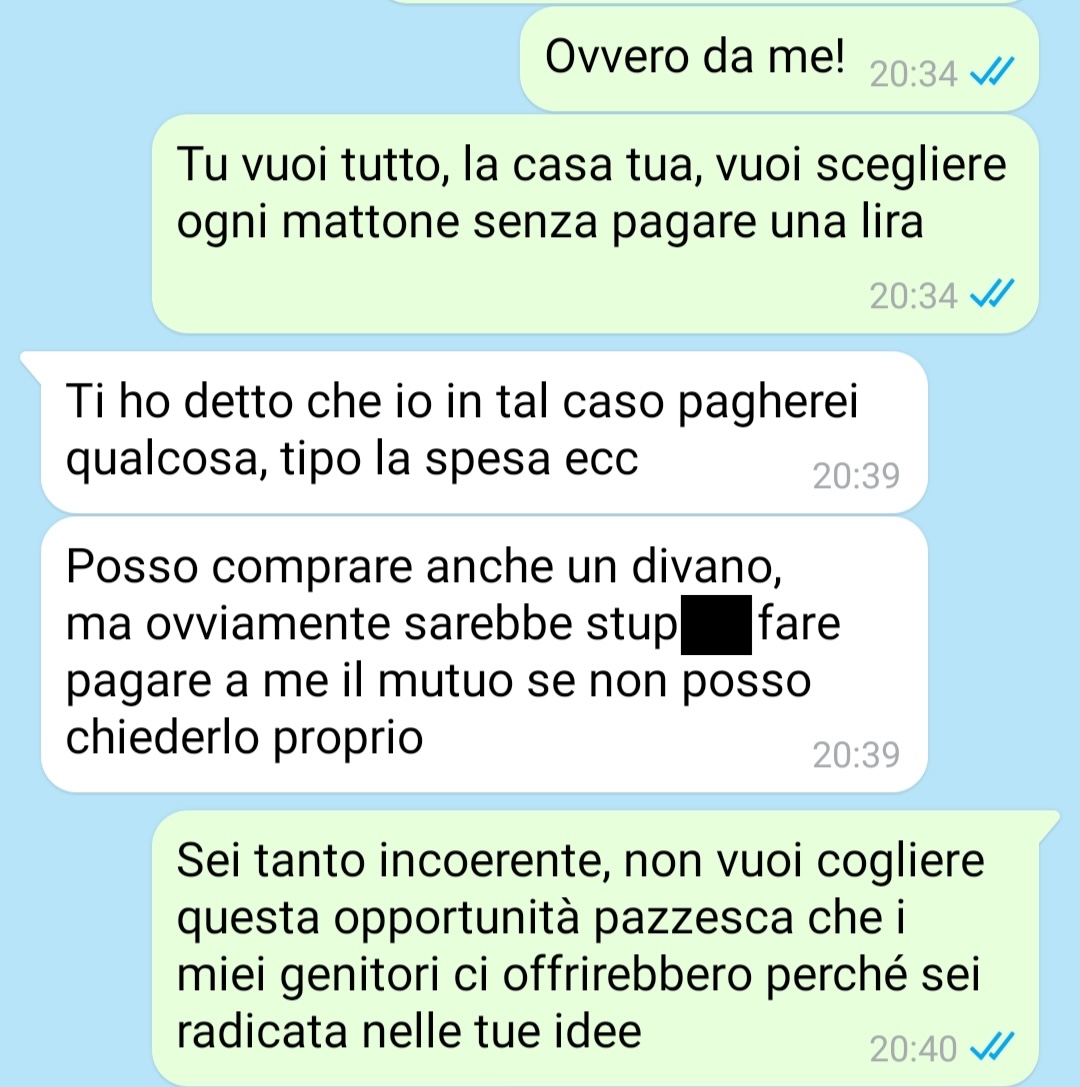Tap the 20:40 timestamp on the last message
The image size is (1080, 1087).
pos(913,1050)
